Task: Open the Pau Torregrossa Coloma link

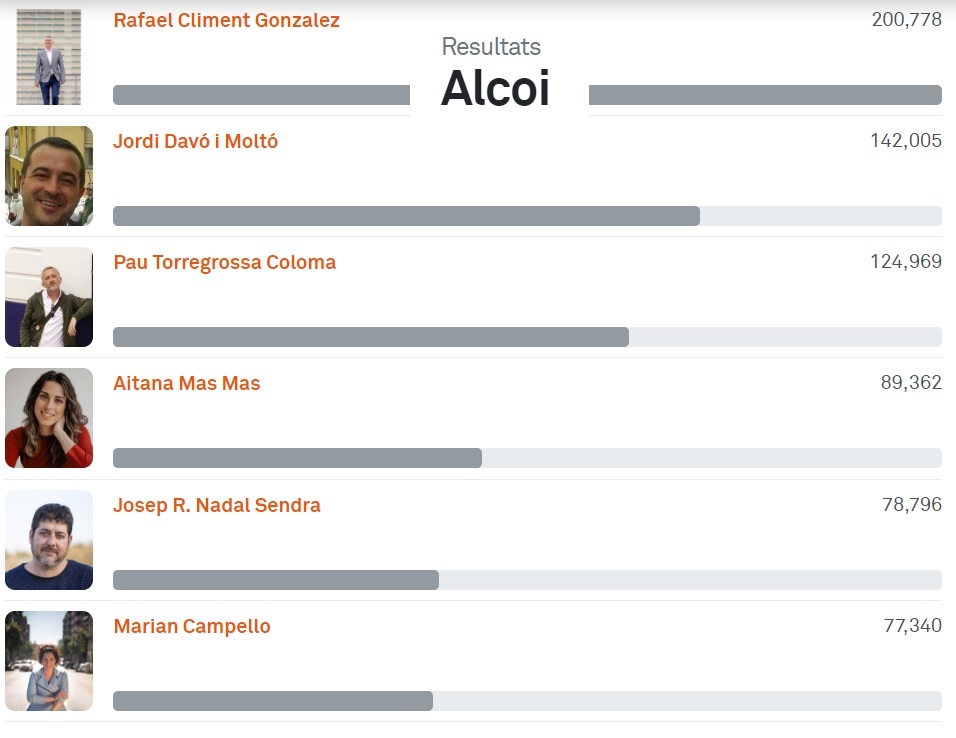Action: click(x=224, y=262)
